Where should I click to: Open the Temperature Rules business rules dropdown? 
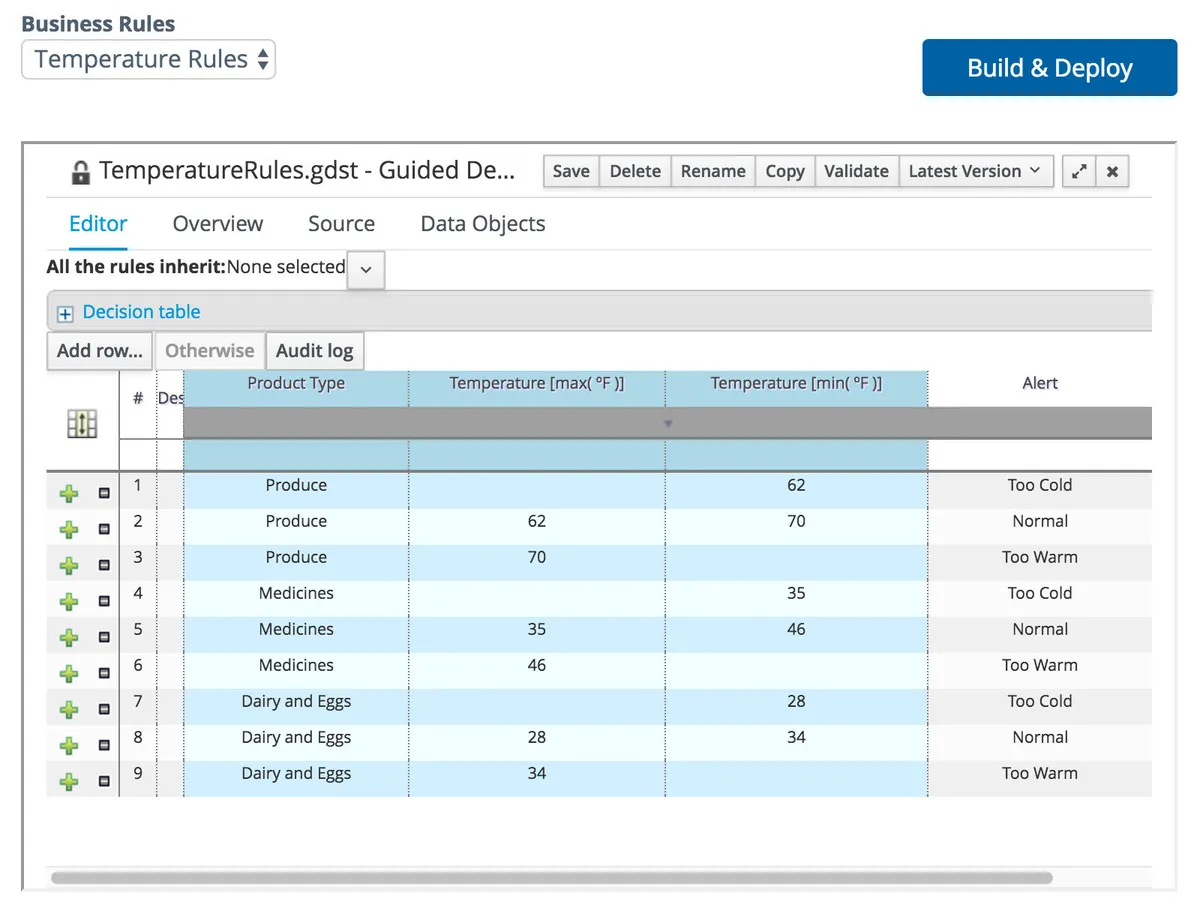148,59
